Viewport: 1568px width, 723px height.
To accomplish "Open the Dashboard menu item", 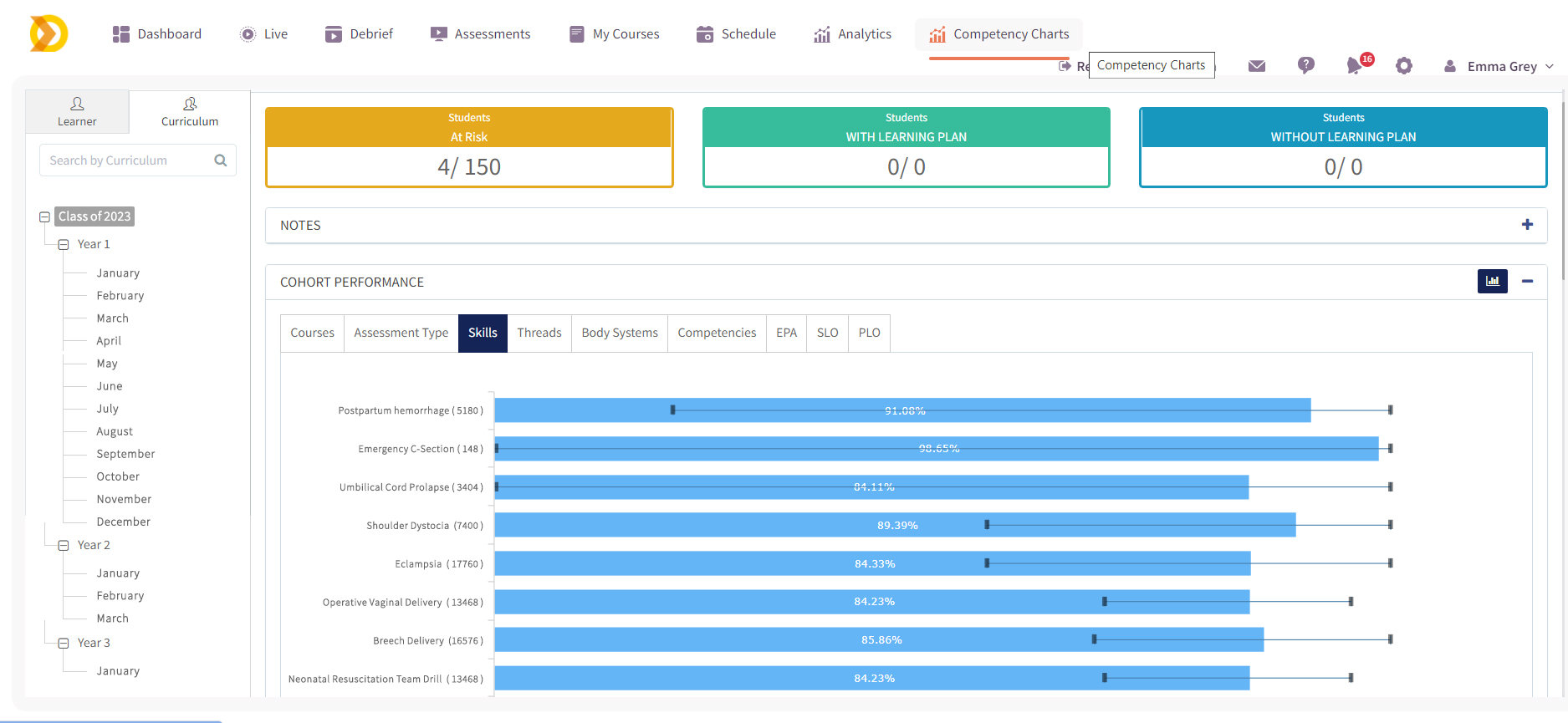I will [157, 34].
